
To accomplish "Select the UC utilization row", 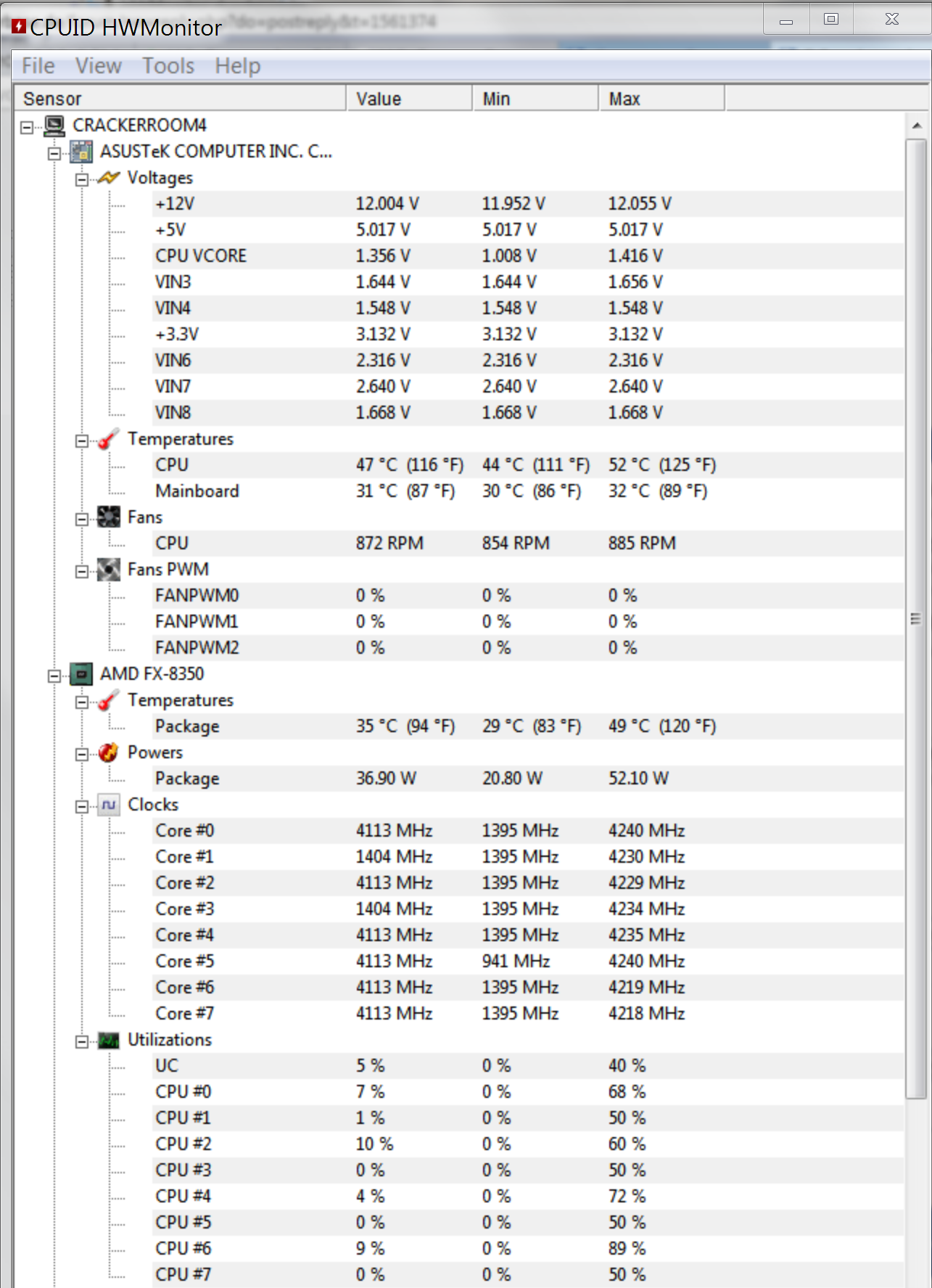I will (528, 1066).
